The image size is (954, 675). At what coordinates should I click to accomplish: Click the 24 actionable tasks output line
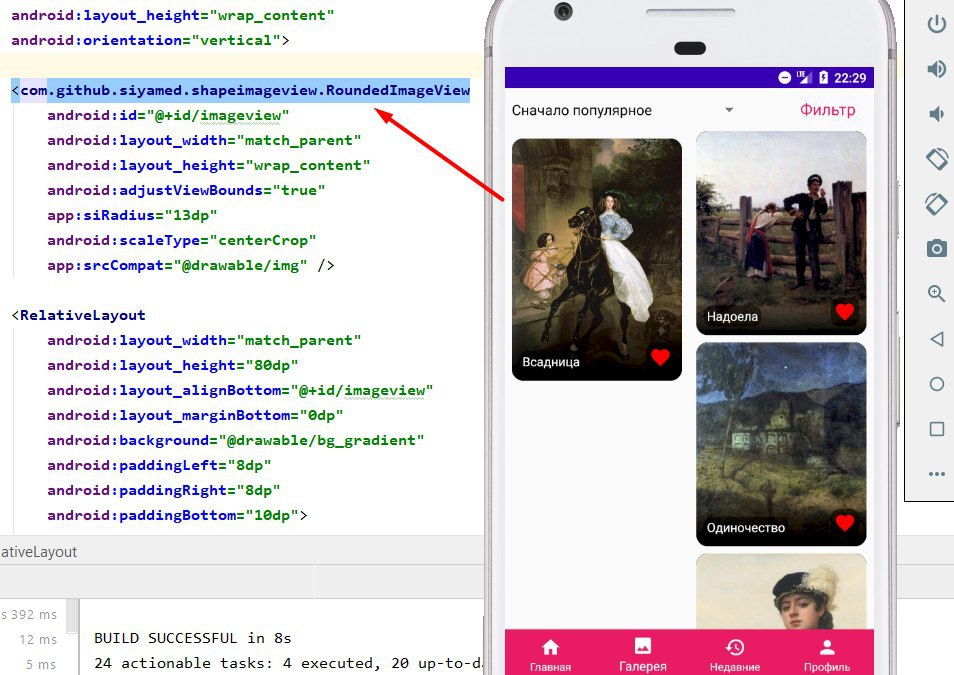pos(289,663)
